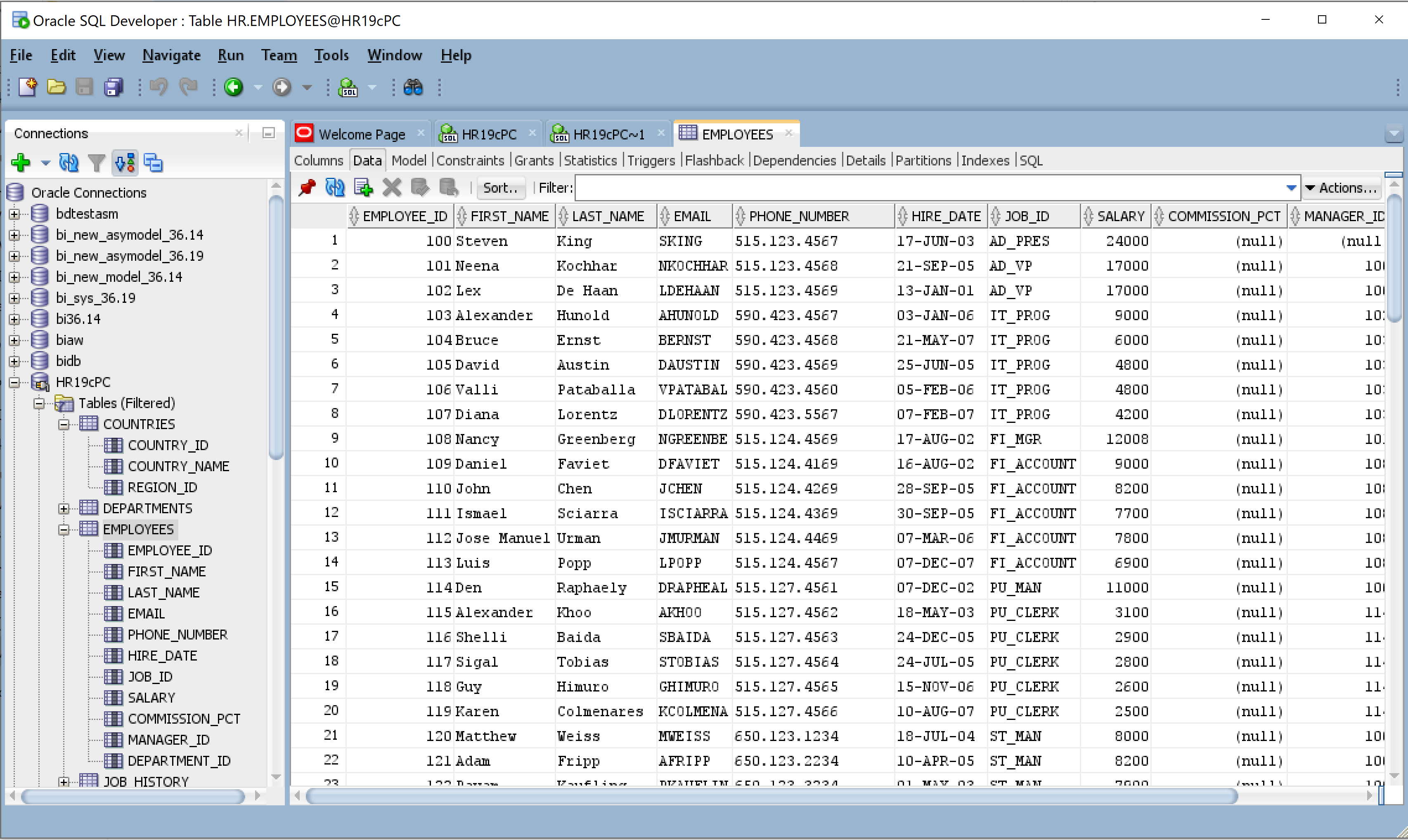Open the Filter history dropdown arrow

pos(1291,188)
